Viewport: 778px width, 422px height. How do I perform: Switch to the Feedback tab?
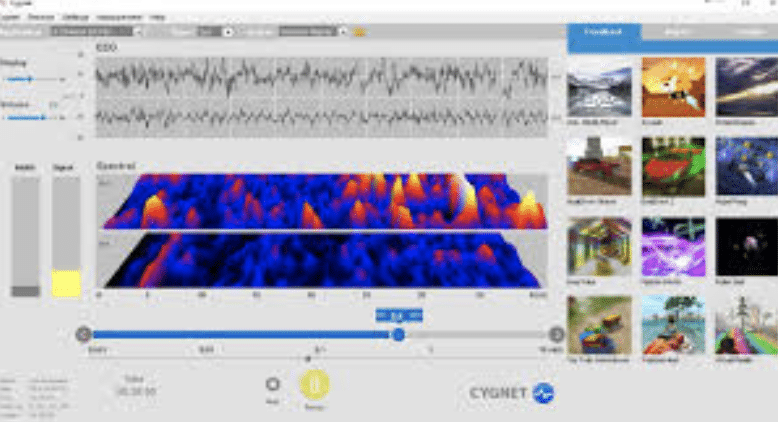604,33
